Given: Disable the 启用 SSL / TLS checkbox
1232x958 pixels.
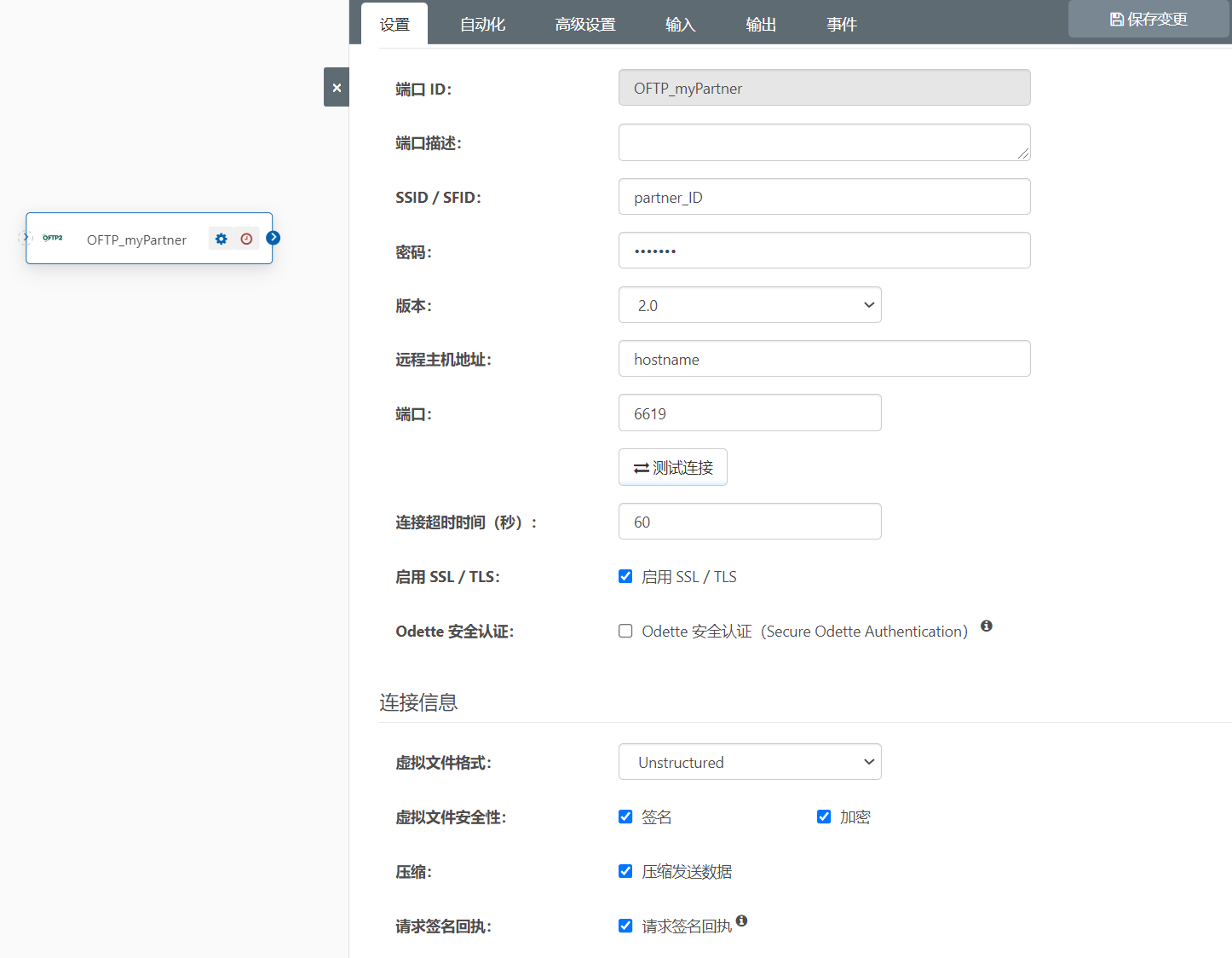Looking at the screenshot, I should pos(625,577).
